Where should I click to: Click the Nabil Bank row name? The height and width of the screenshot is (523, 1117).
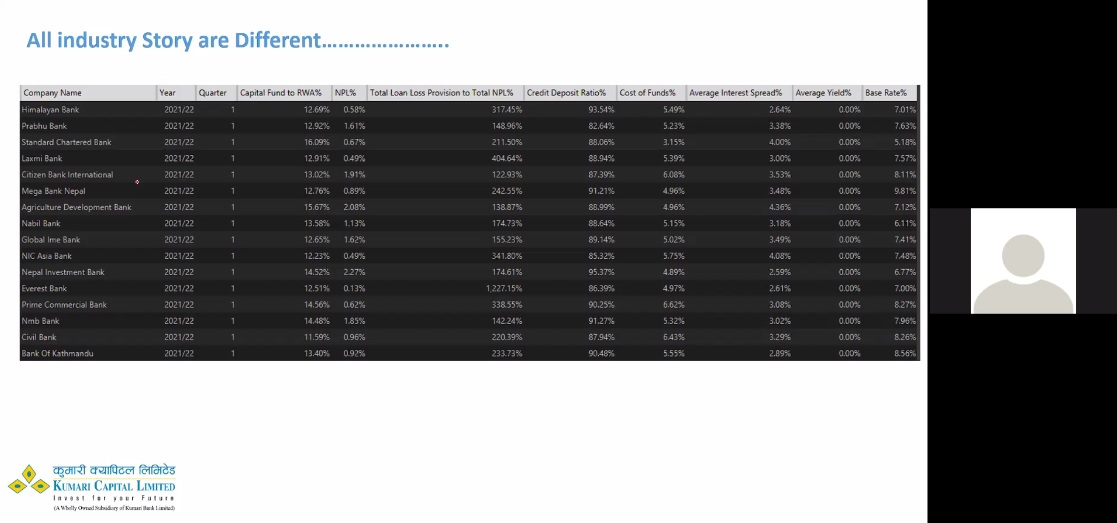[41, 224]
